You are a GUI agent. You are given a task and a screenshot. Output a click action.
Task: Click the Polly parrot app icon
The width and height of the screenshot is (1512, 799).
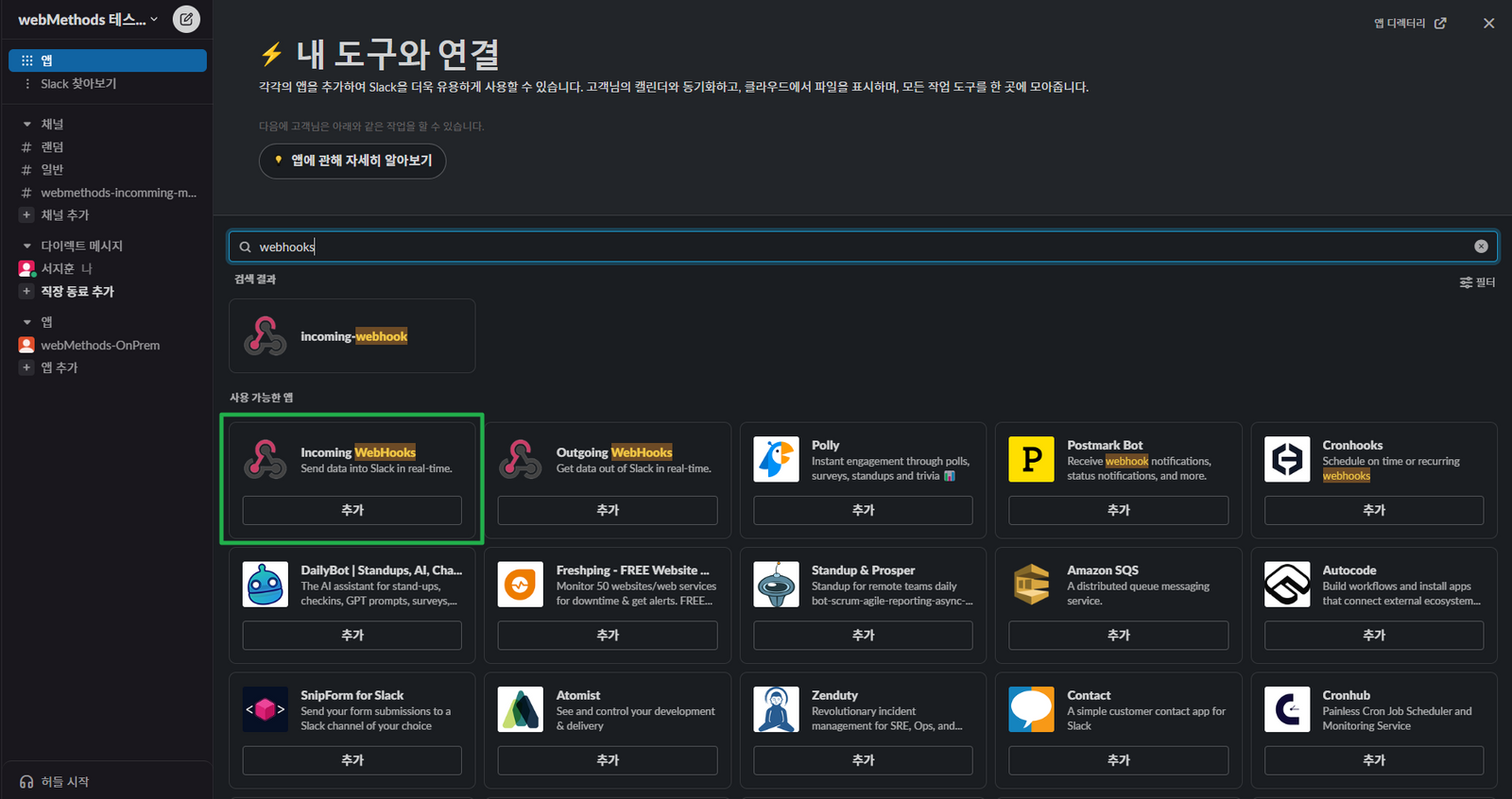pyautogui.click(x=776, y=460)
